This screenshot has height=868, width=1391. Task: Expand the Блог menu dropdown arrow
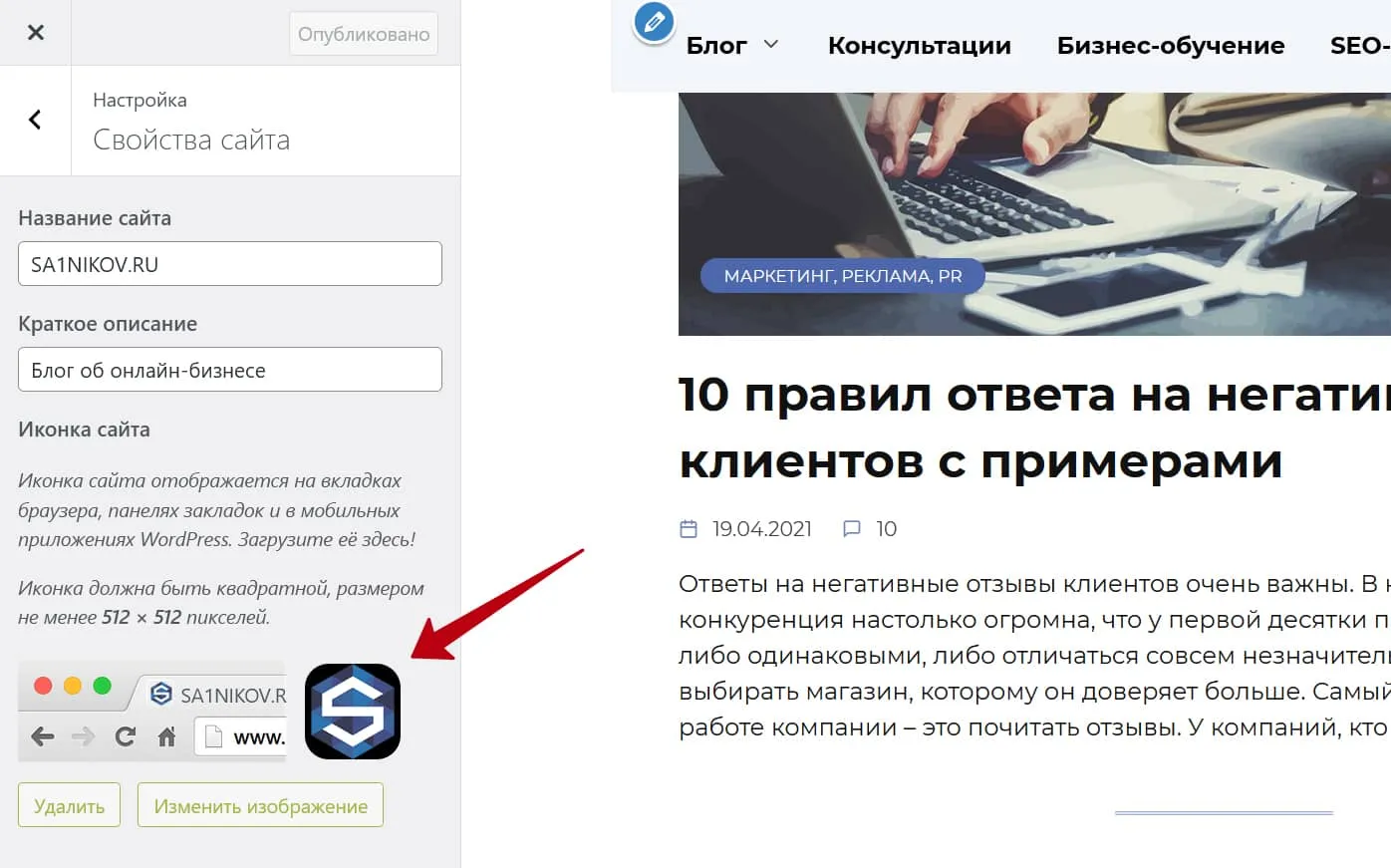(771, 45)
